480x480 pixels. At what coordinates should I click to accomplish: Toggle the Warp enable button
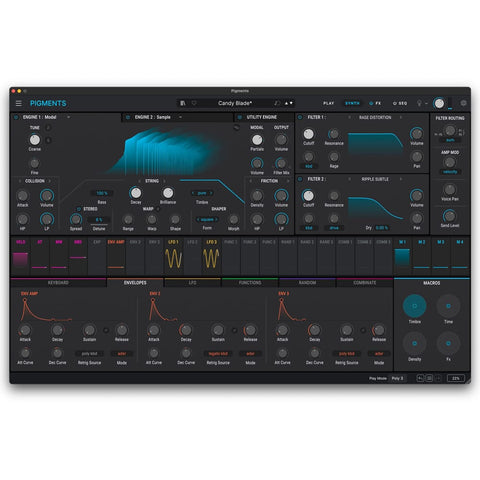click(x=158, y=209)
